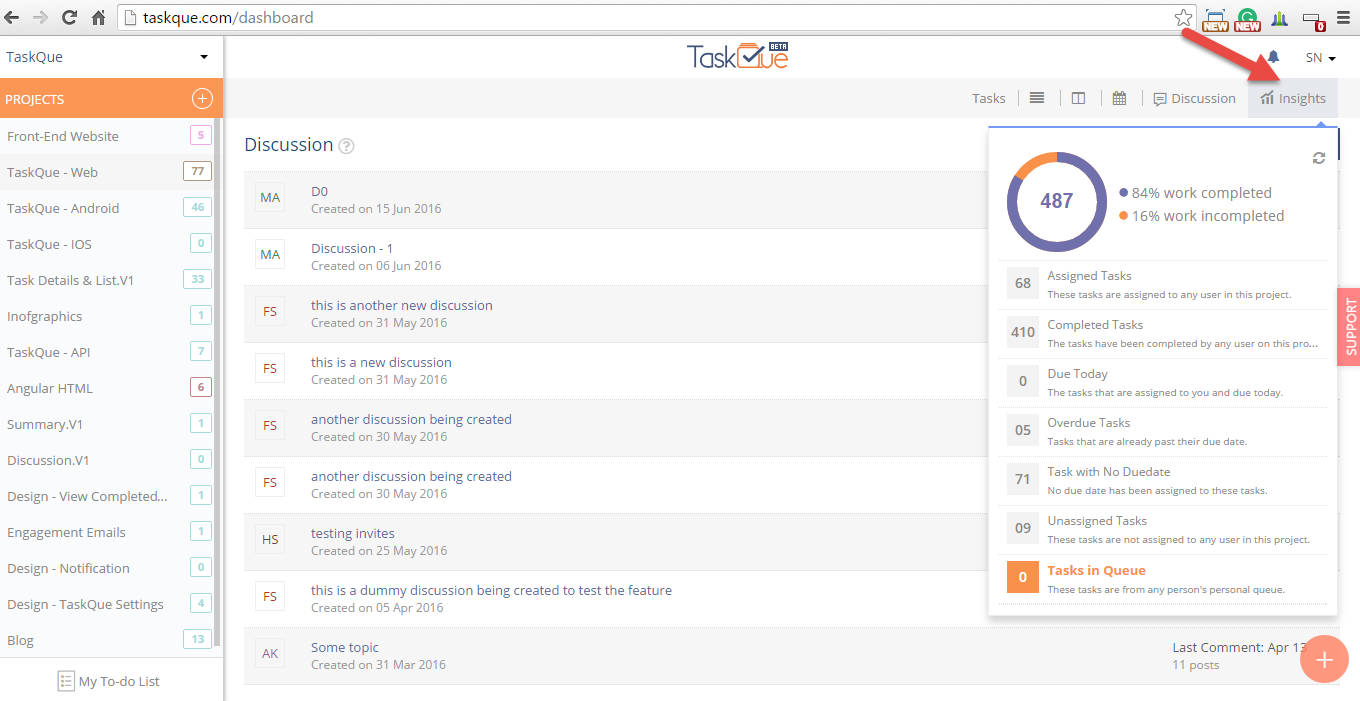Open the Insights tab
Viewport: 1360px width, 701px height.
1293,97
